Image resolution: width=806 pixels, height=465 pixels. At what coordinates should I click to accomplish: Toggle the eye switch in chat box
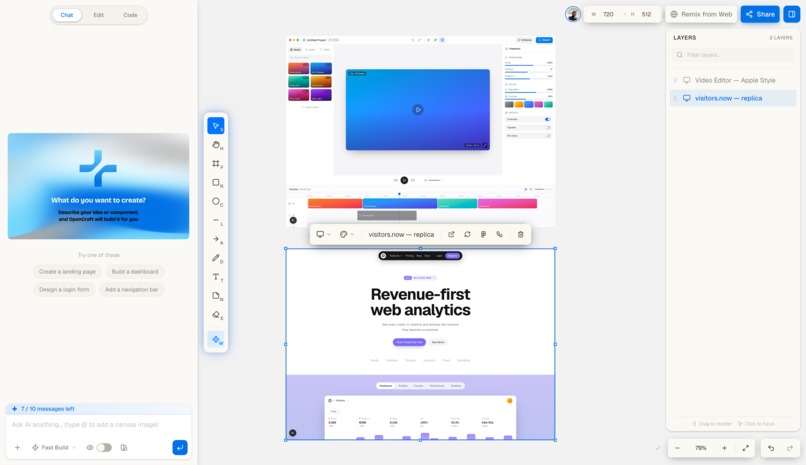[104, 448]
